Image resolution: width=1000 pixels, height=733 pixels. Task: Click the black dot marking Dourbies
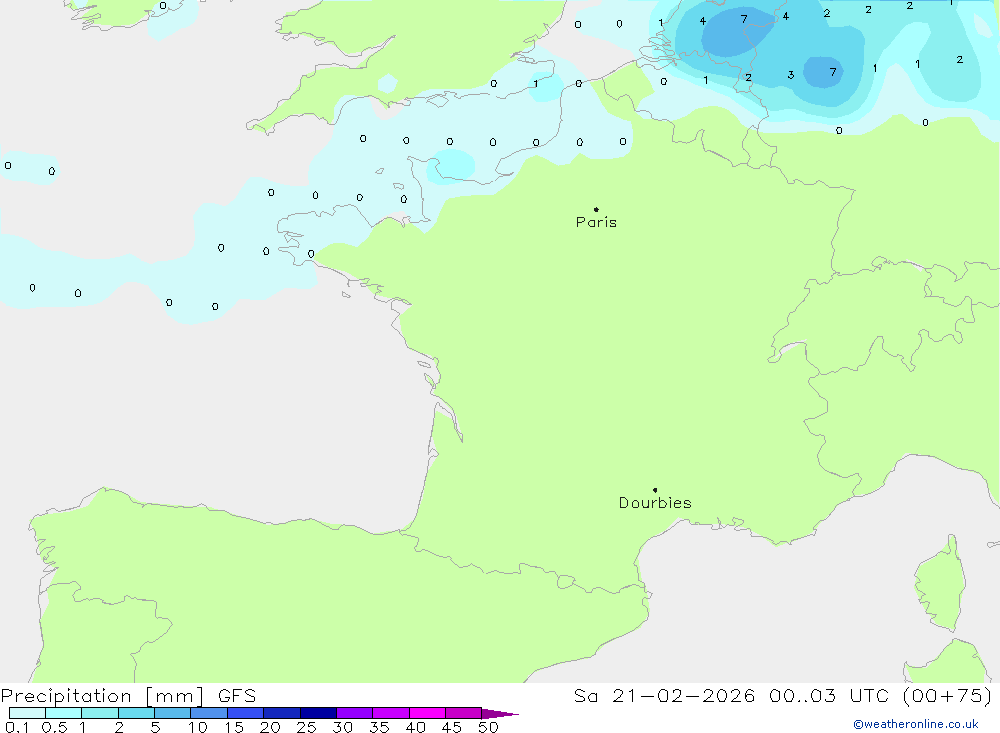pos(655,490)
